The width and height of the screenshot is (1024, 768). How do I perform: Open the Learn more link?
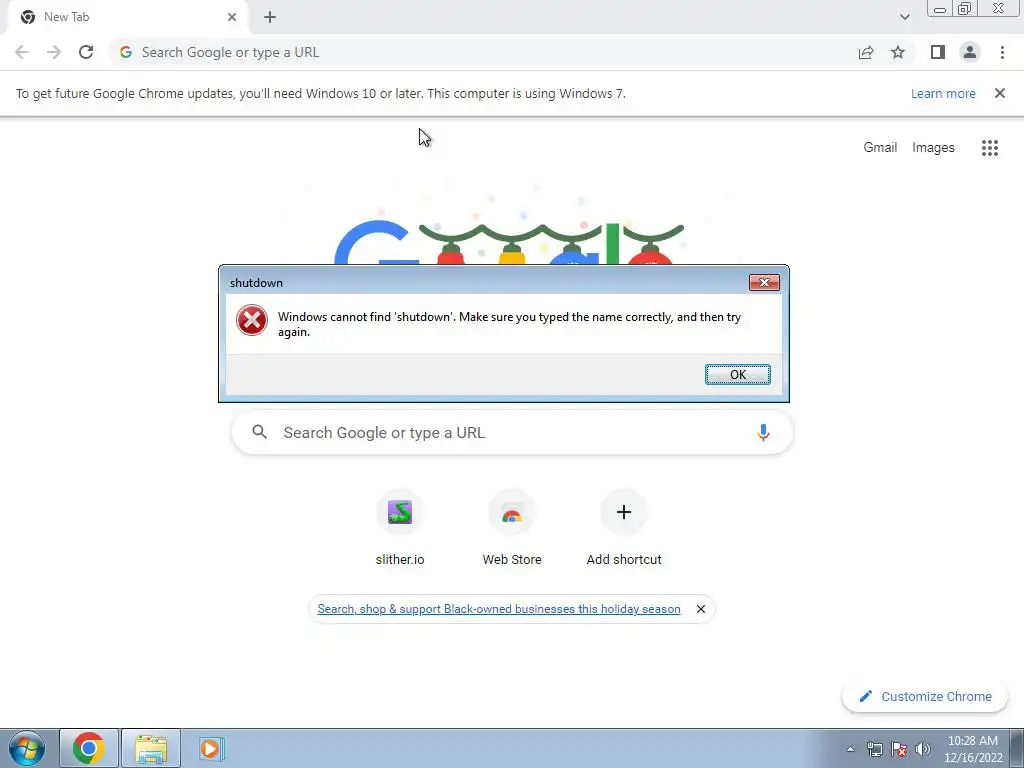click(x=943, y=93)
